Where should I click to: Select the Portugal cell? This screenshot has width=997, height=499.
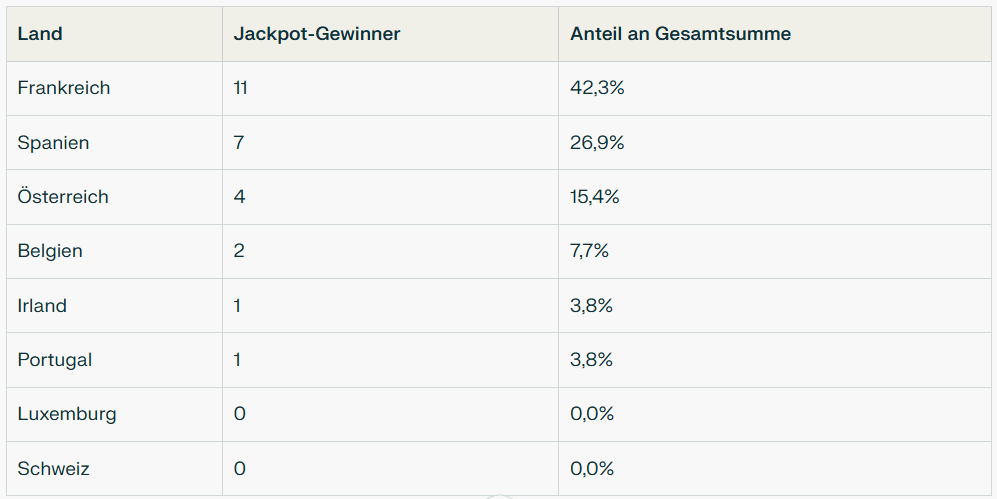(55, 360)
